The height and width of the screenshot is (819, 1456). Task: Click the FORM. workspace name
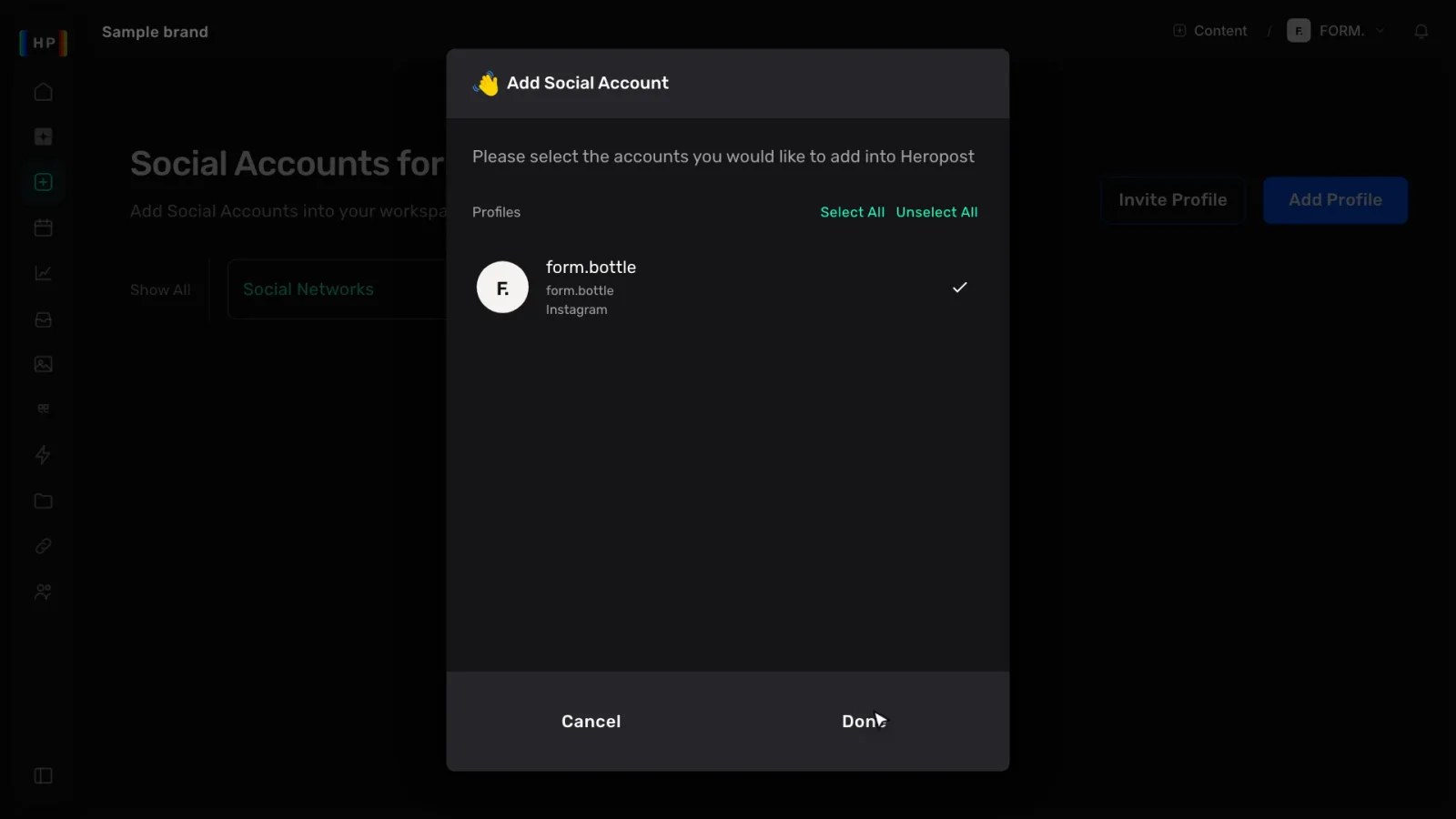pos(1341,30)
